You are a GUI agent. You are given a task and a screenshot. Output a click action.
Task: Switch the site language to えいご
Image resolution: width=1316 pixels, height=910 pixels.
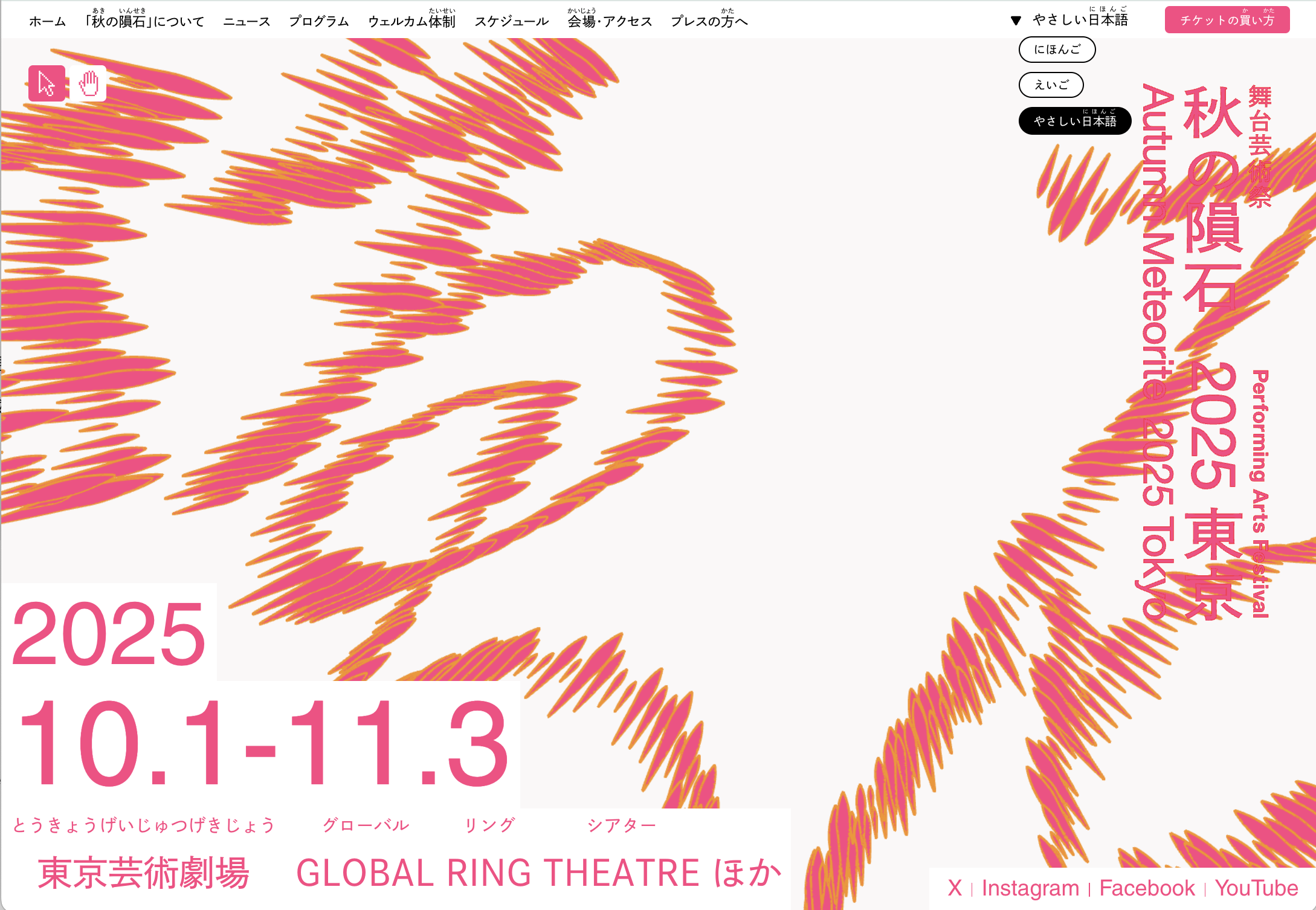tap(1051, 85)
